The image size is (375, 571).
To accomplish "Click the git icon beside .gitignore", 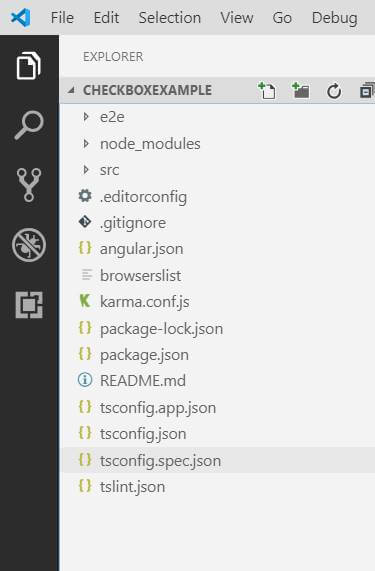I will (x=85, y=222).
